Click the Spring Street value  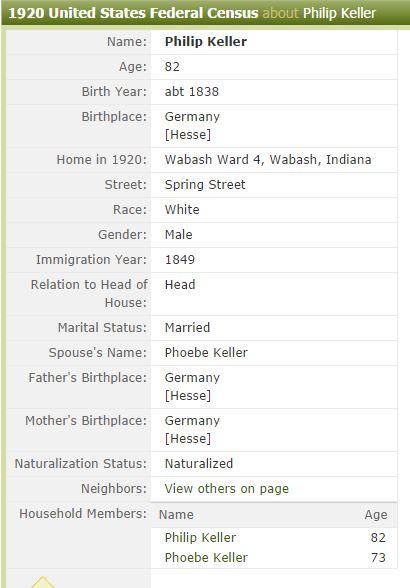click(x=205, y=184)
